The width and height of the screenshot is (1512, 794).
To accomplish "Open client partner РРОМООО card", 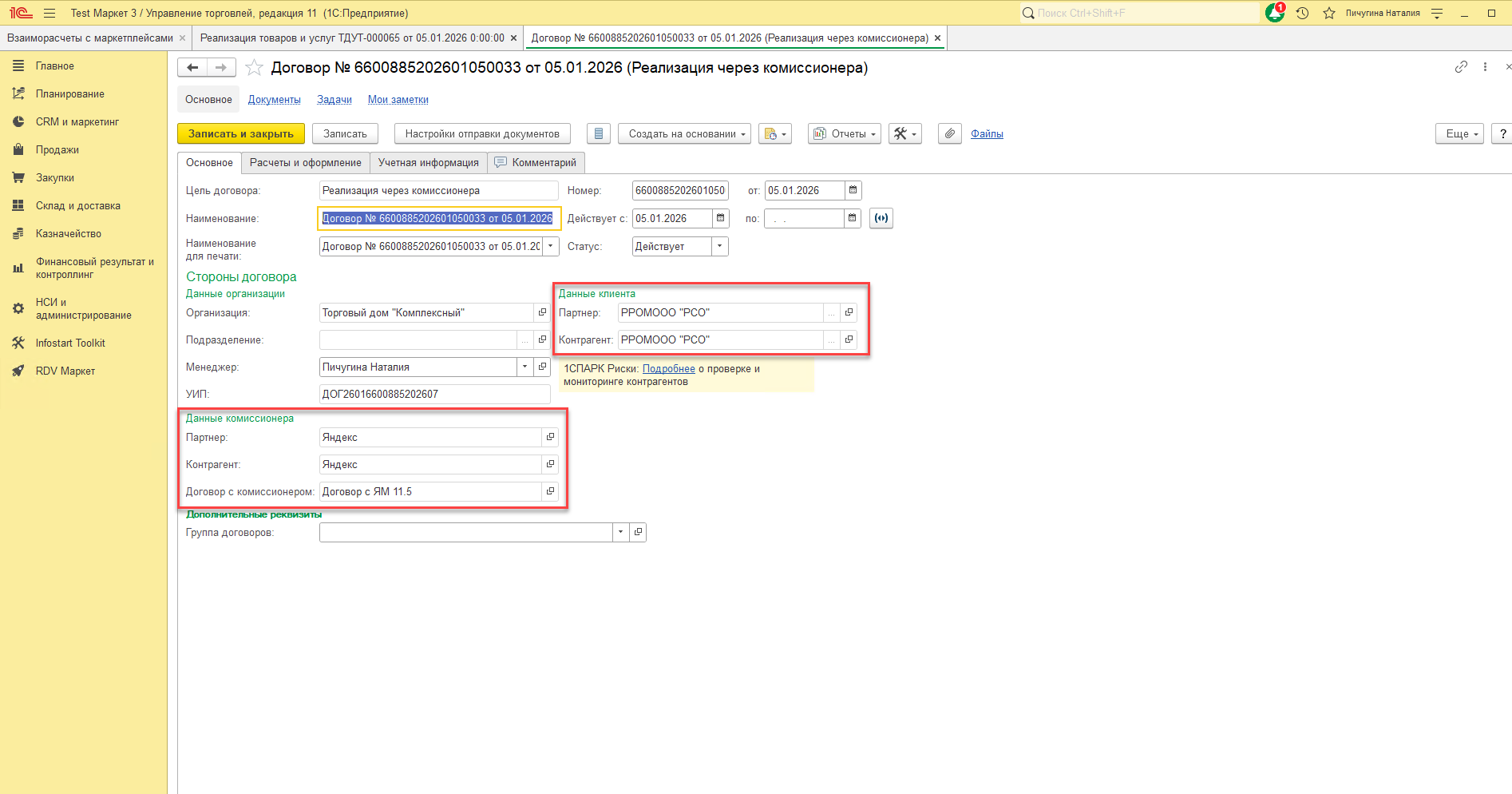I will [849, 312].
